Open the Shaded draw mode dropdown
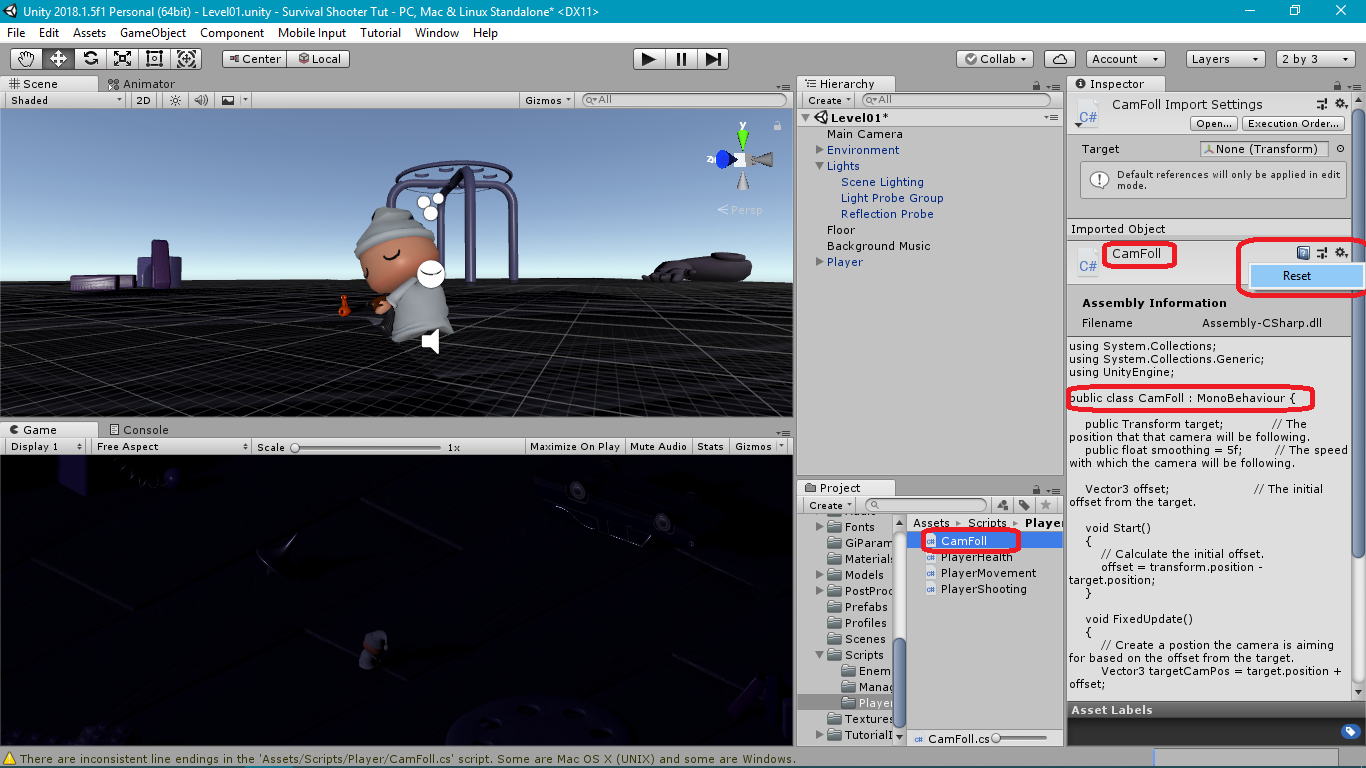The width and height of the screenshot is (1366, 768). 66,100
